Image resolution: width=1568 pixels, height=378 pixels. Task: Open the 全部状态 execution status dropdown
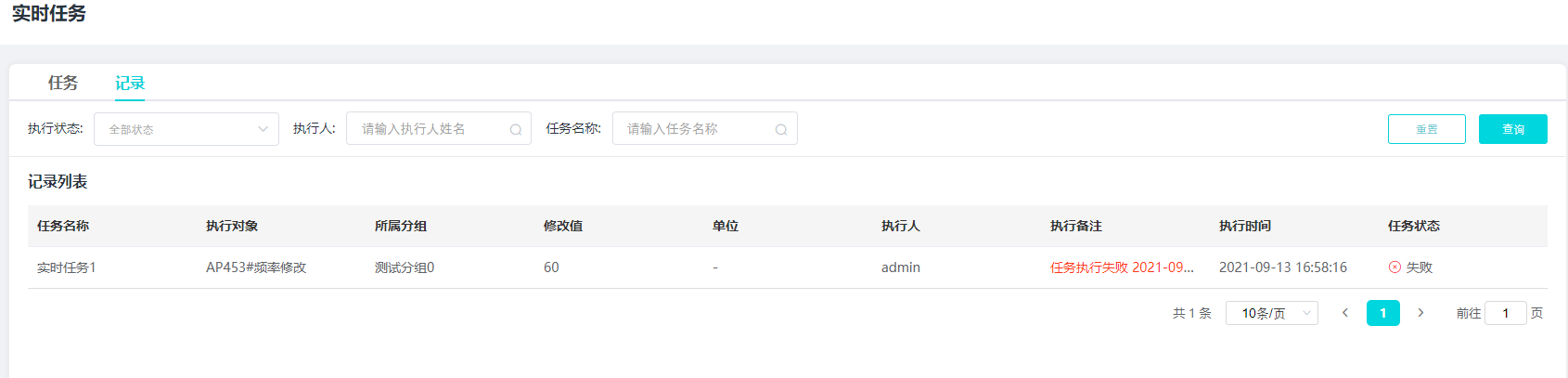tap(186, 129)
